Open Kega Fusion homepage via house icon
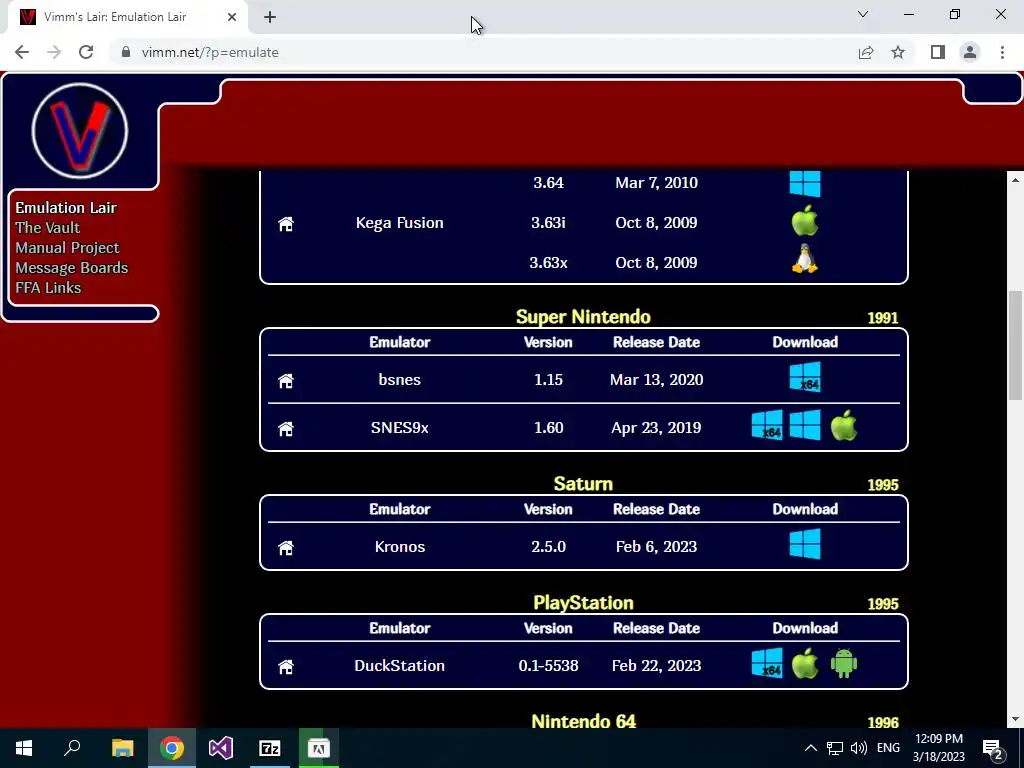 click(285, 224)
